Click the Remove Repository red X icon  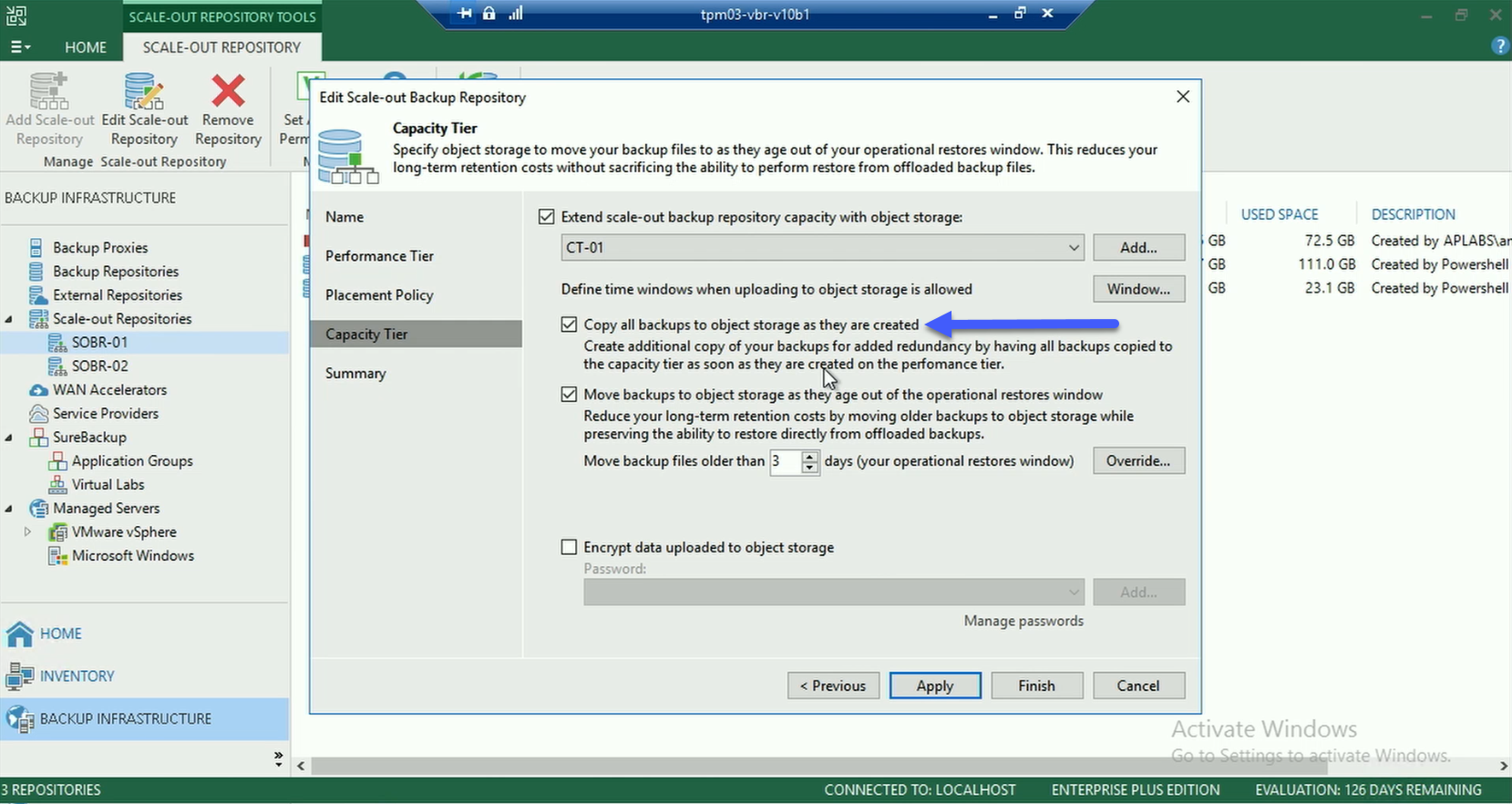point(228,91)
